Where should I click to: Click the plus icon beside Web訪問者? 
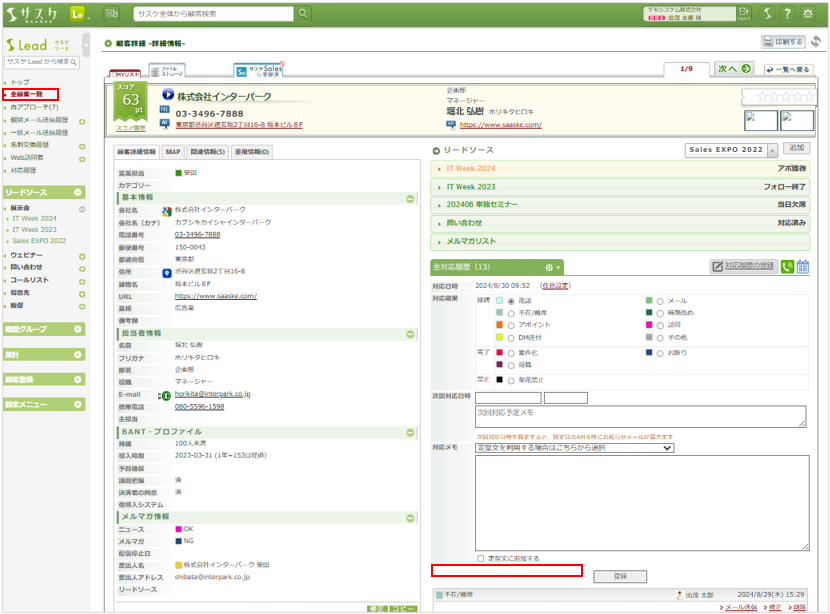click(82, 159)
